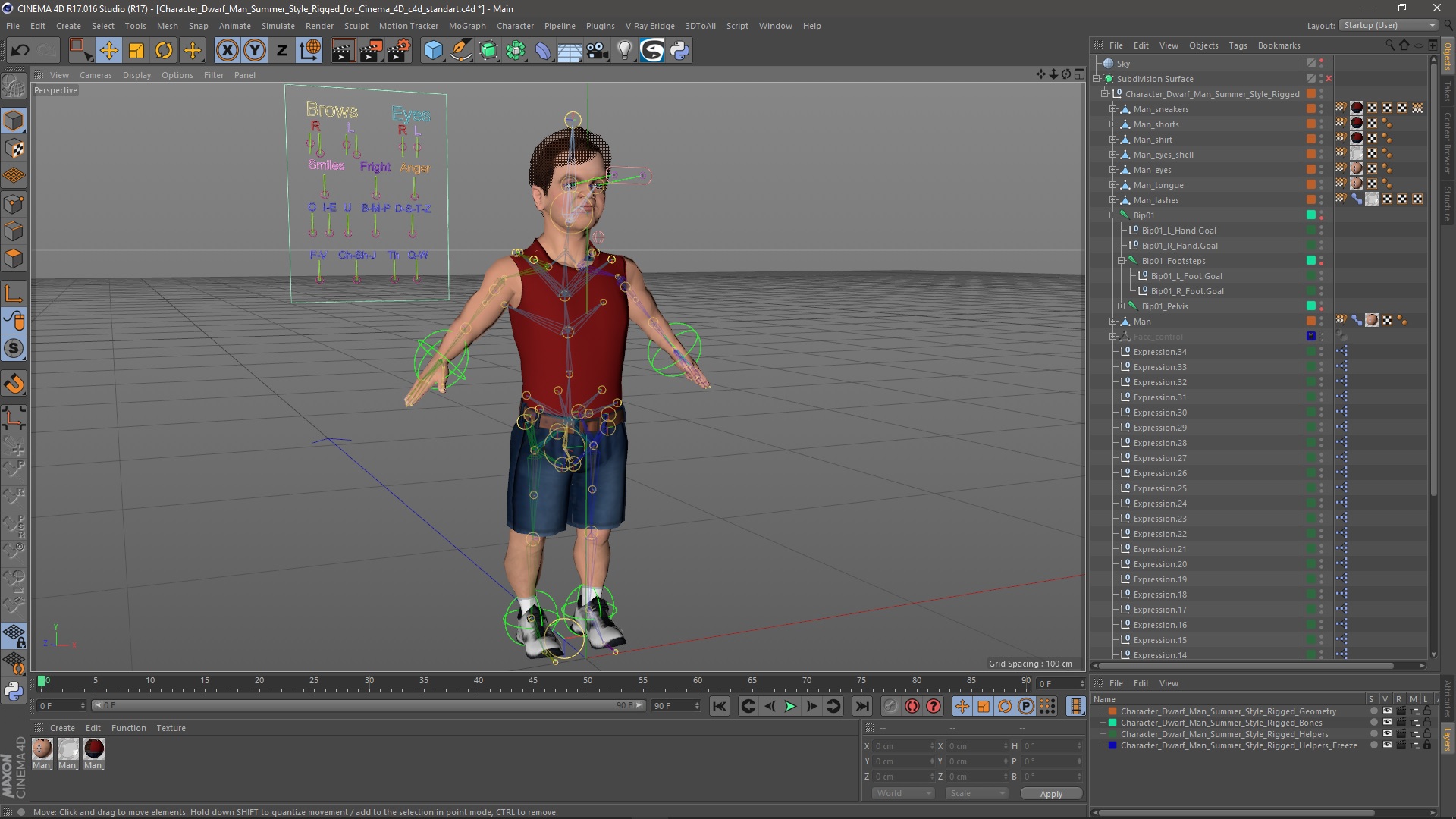Viewport: 1456px width, 819px height.
Task: Click orange color swatch of Geometry layer
Action: (x=1112, y=711)
